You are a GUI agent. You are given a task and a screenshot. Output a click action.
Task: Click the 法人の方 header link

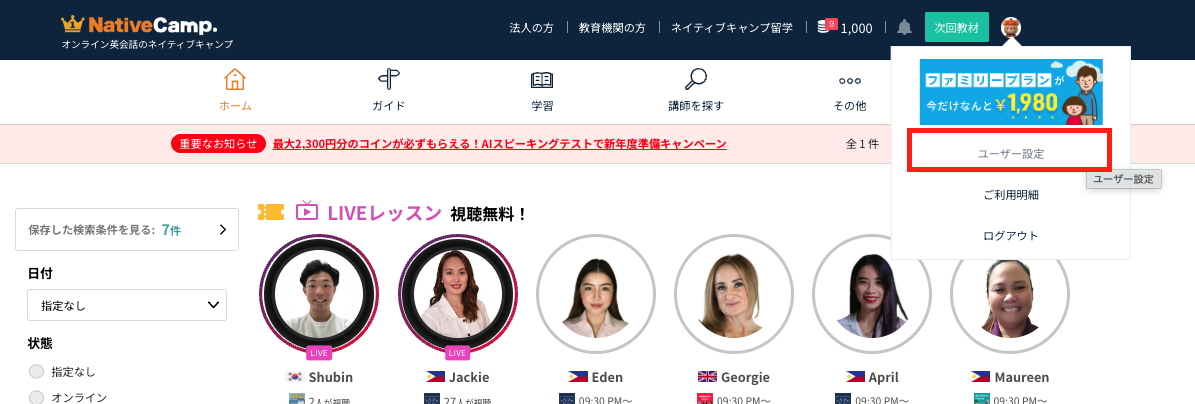tap(531, 27)
